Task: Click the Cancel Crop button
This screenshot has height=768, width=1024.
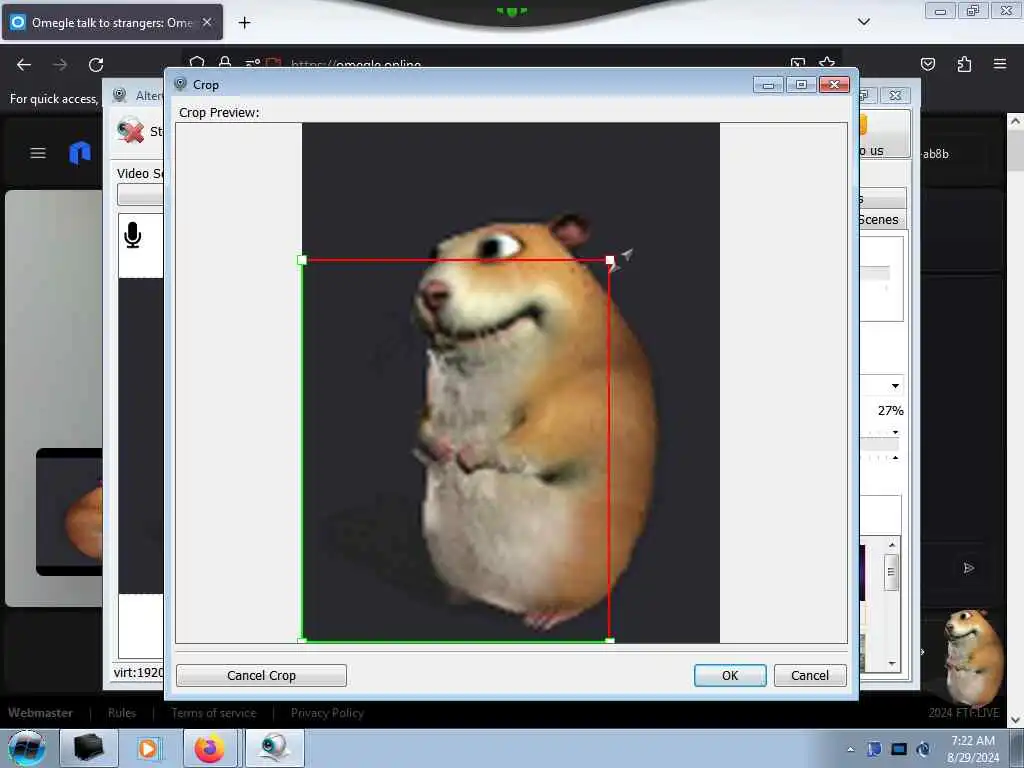Action: click(261, 675)
